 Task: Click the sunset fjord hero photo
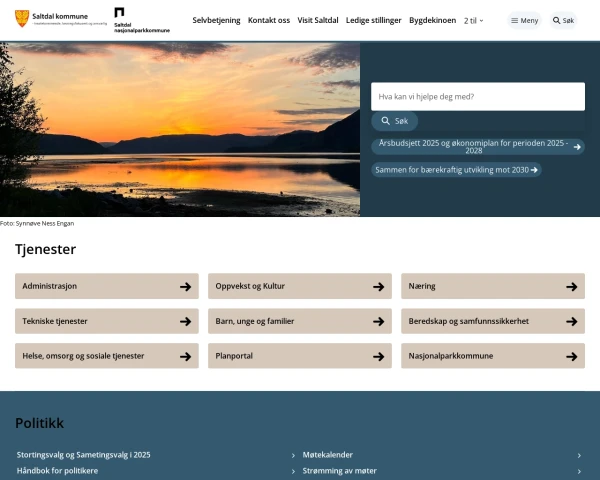click(180, 129)
